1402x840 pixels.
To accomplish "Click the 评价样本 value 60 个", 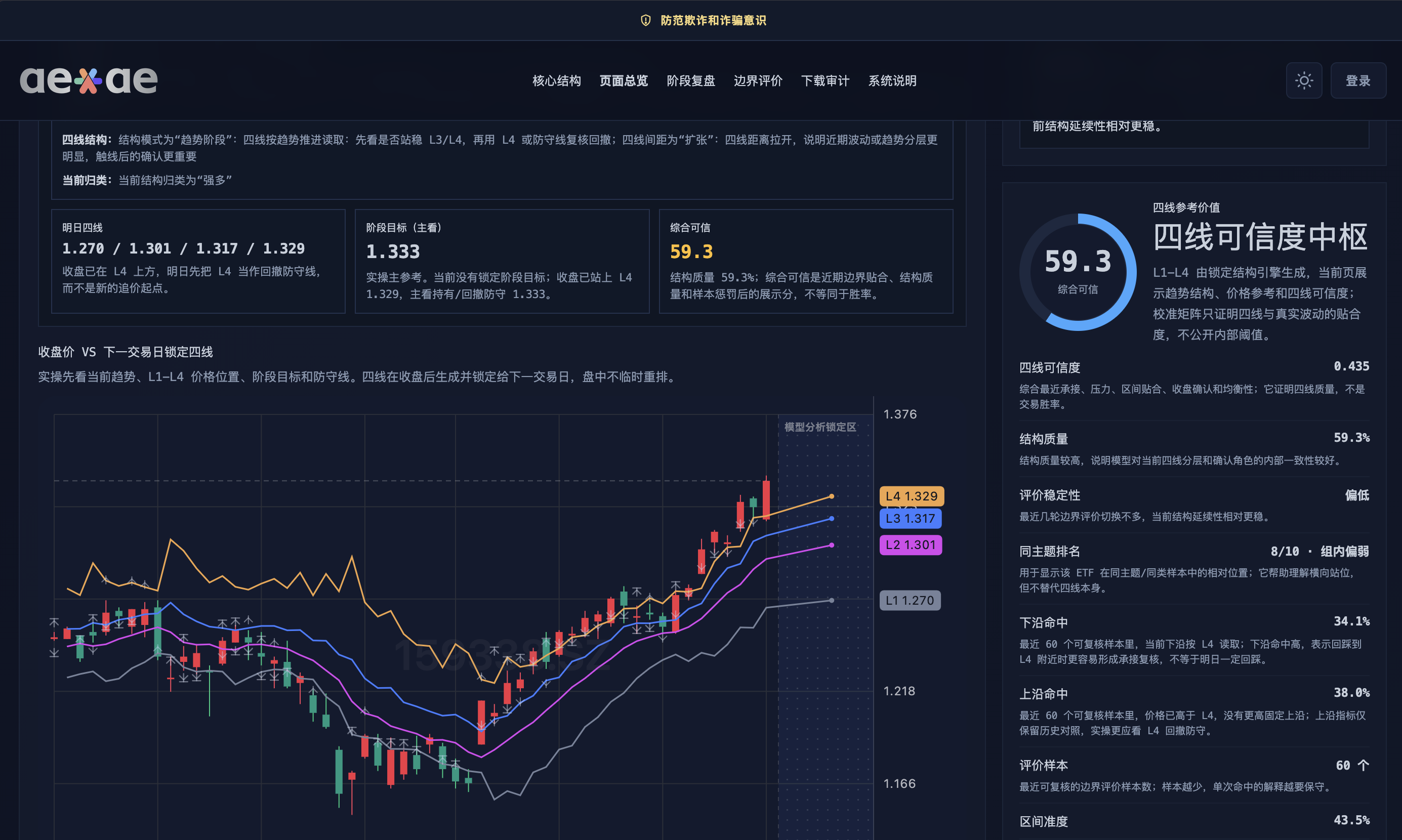I will 1352,765.
